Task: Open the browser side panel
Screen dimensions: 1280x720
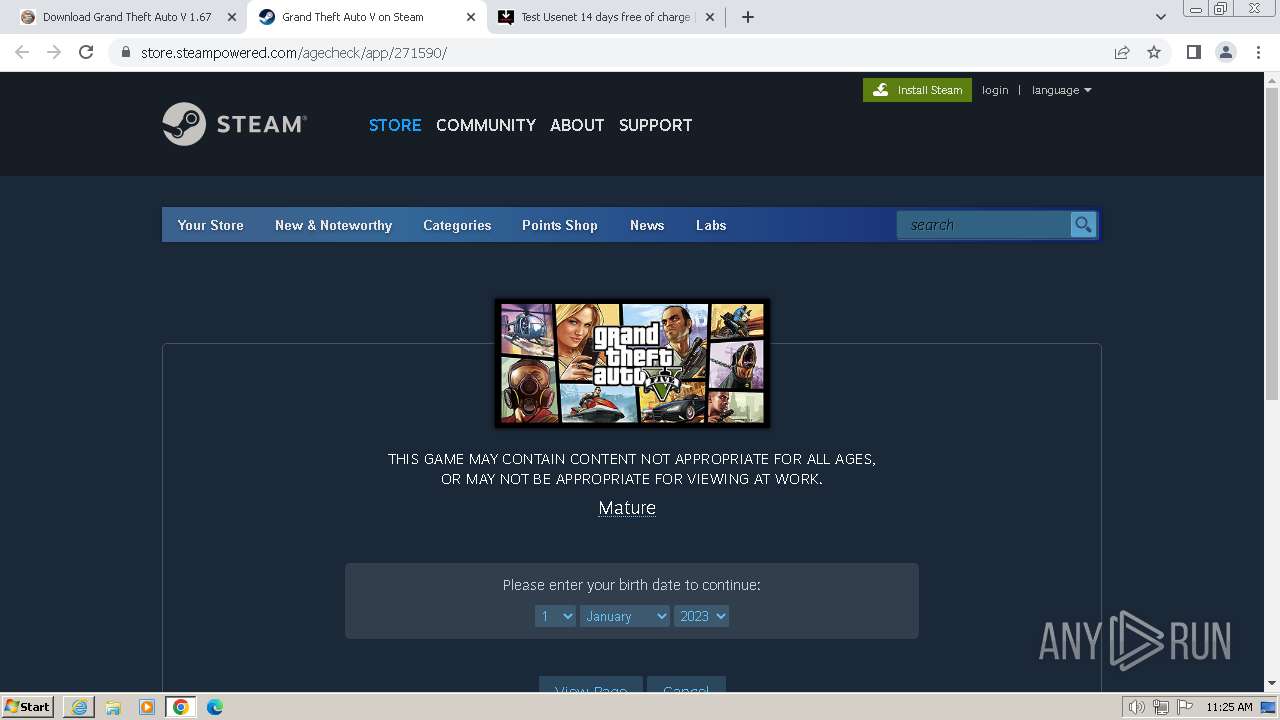Action: click(1193, 52)
